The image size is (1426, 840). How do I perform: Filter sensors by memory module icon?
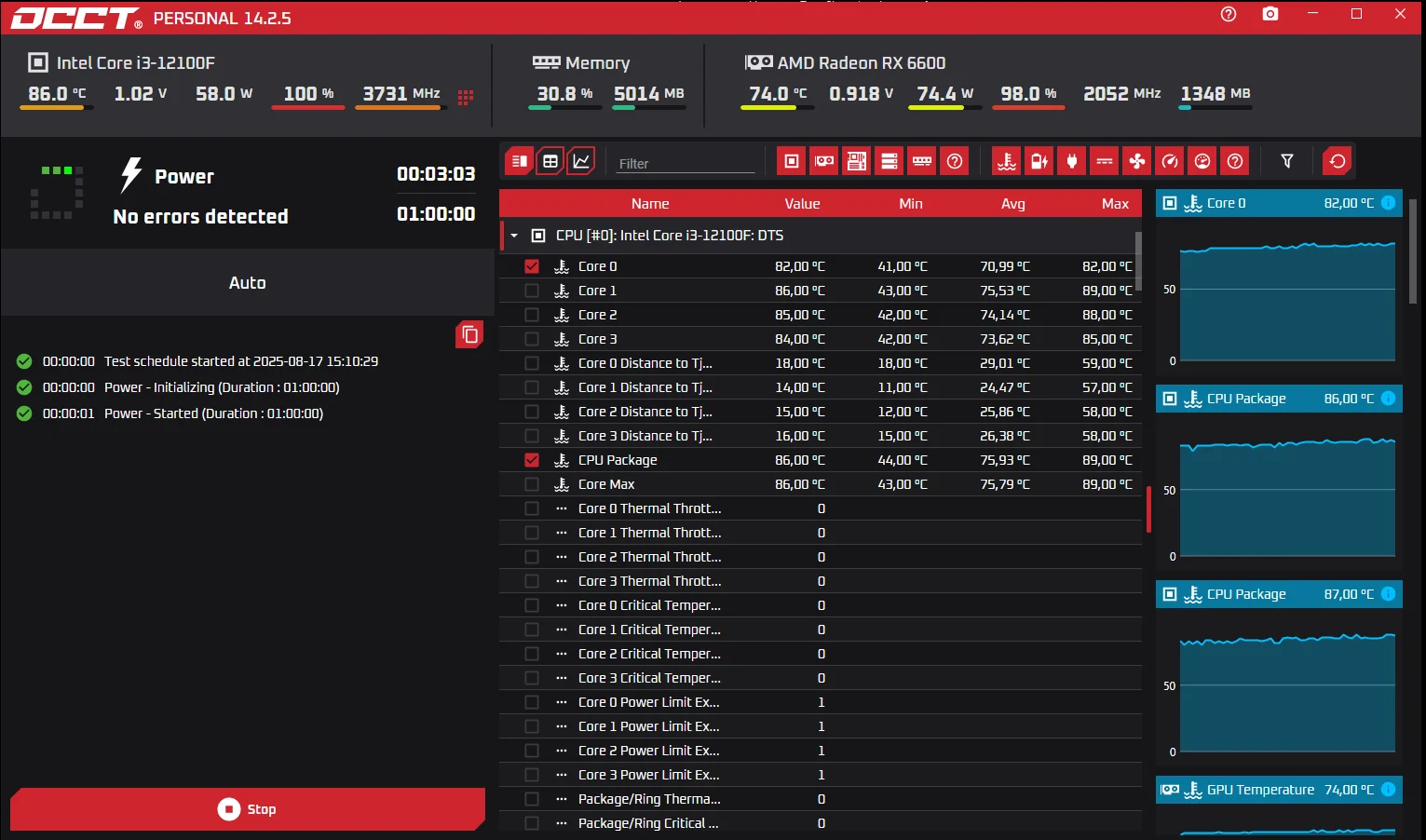click(922, 161)
